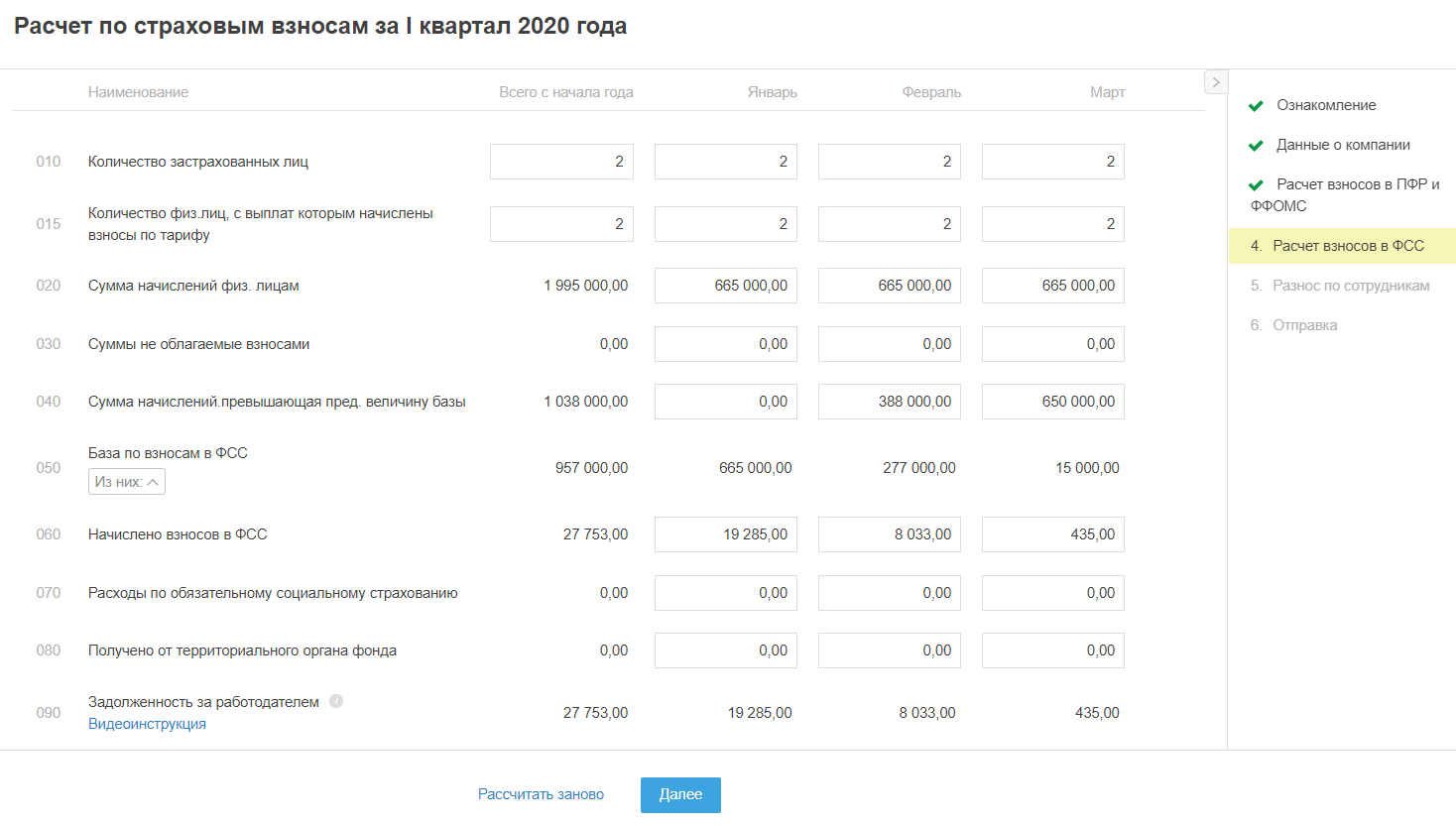Click the Рассчитать заново link

[x=541, y=794]
